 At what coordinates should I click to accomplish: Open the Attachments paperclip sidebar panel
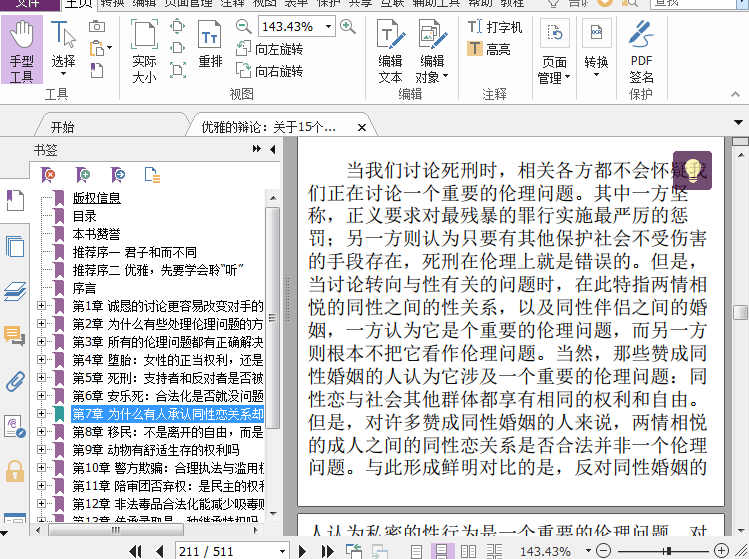point(15,381)
